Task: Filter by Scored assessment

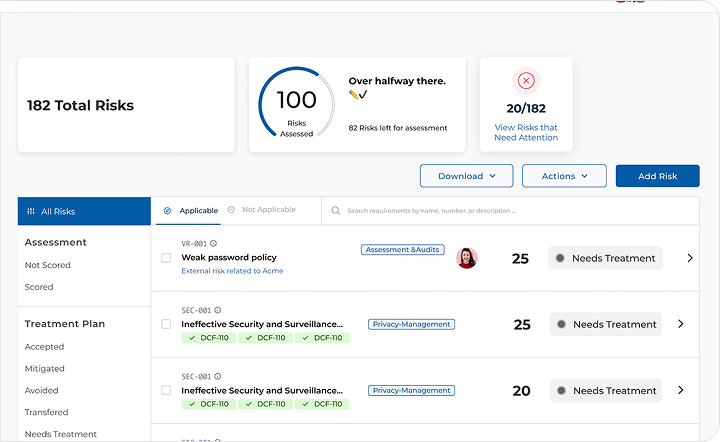Action: 39,287
